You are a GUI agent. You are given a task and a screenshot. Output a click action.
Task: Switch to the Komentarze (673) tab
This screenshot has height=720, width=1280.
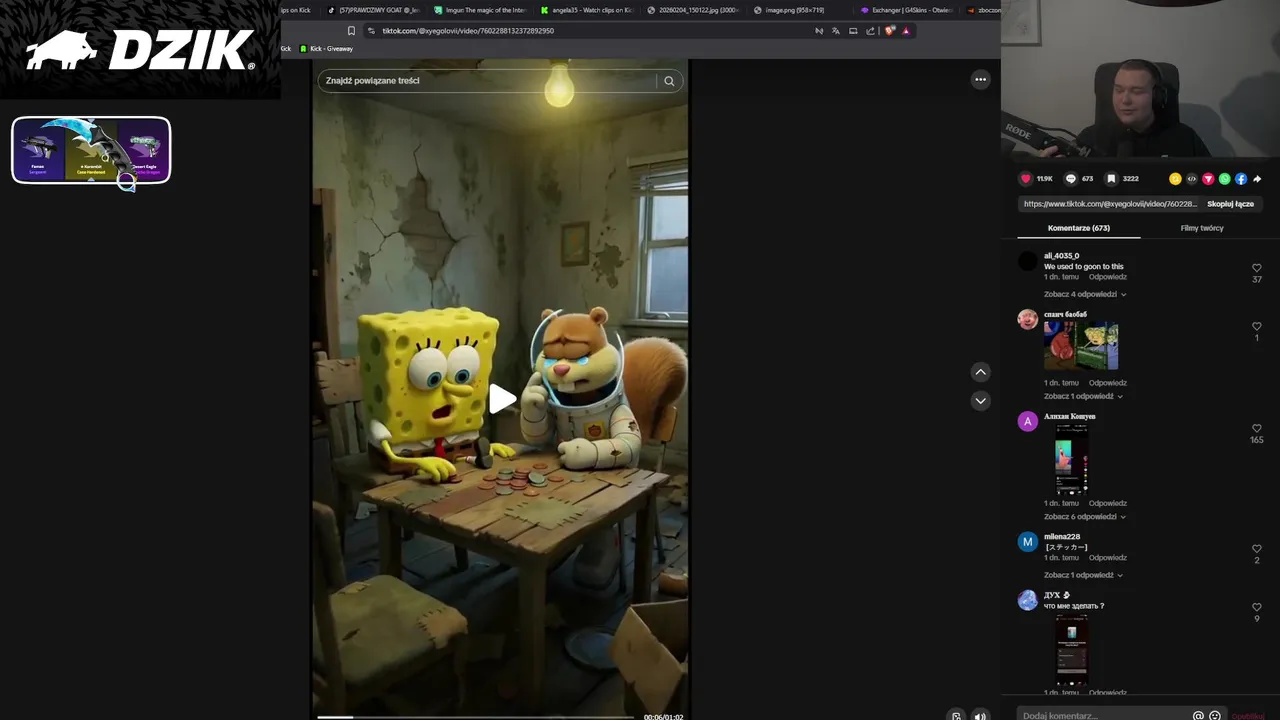click(1079, 228)
